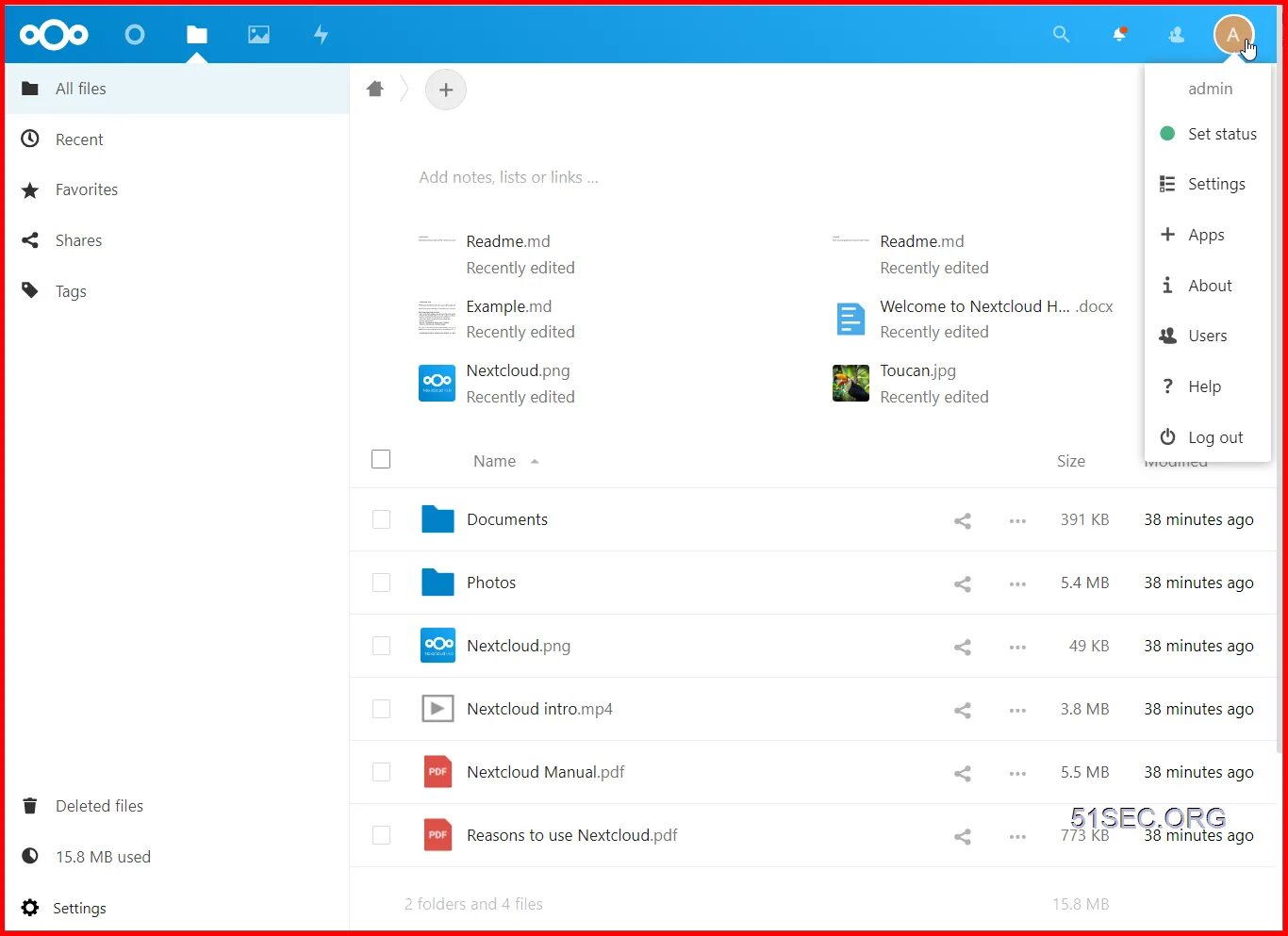Screen dimensions: 1288x936
Task: Sort files by Size column header
Action: coord(1070,461)
